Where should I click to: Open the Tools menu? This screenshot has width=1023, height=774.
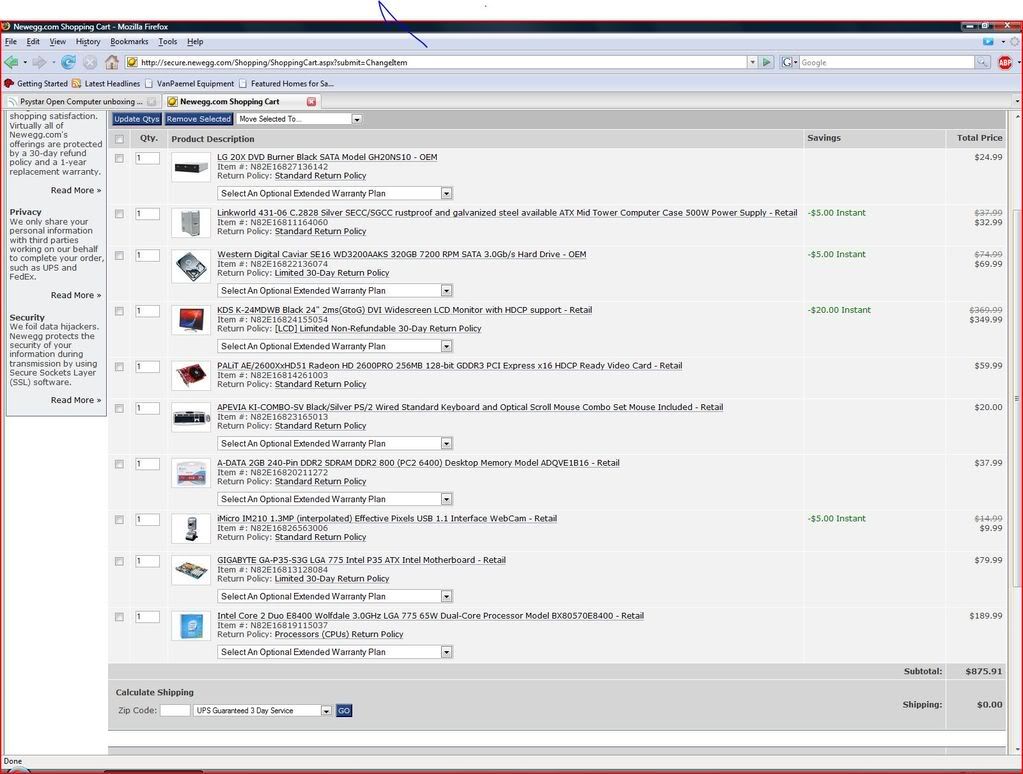[x=168, y=41]
